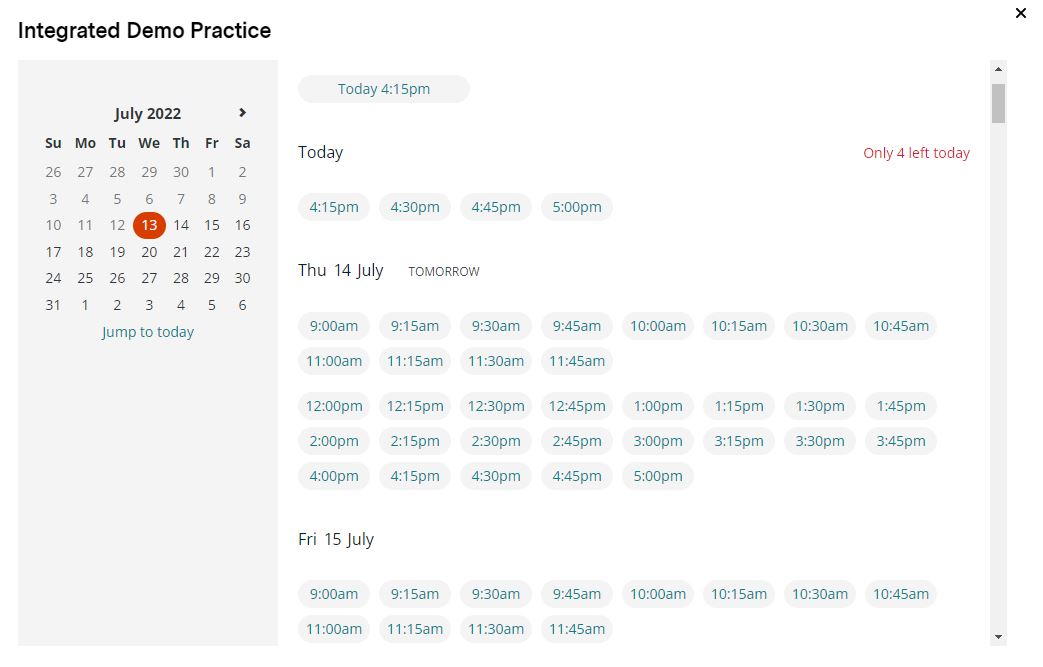The image size is (1043, 667).
Task: Choose 9:30am on Fri 15 July
Action: (496, 594)
